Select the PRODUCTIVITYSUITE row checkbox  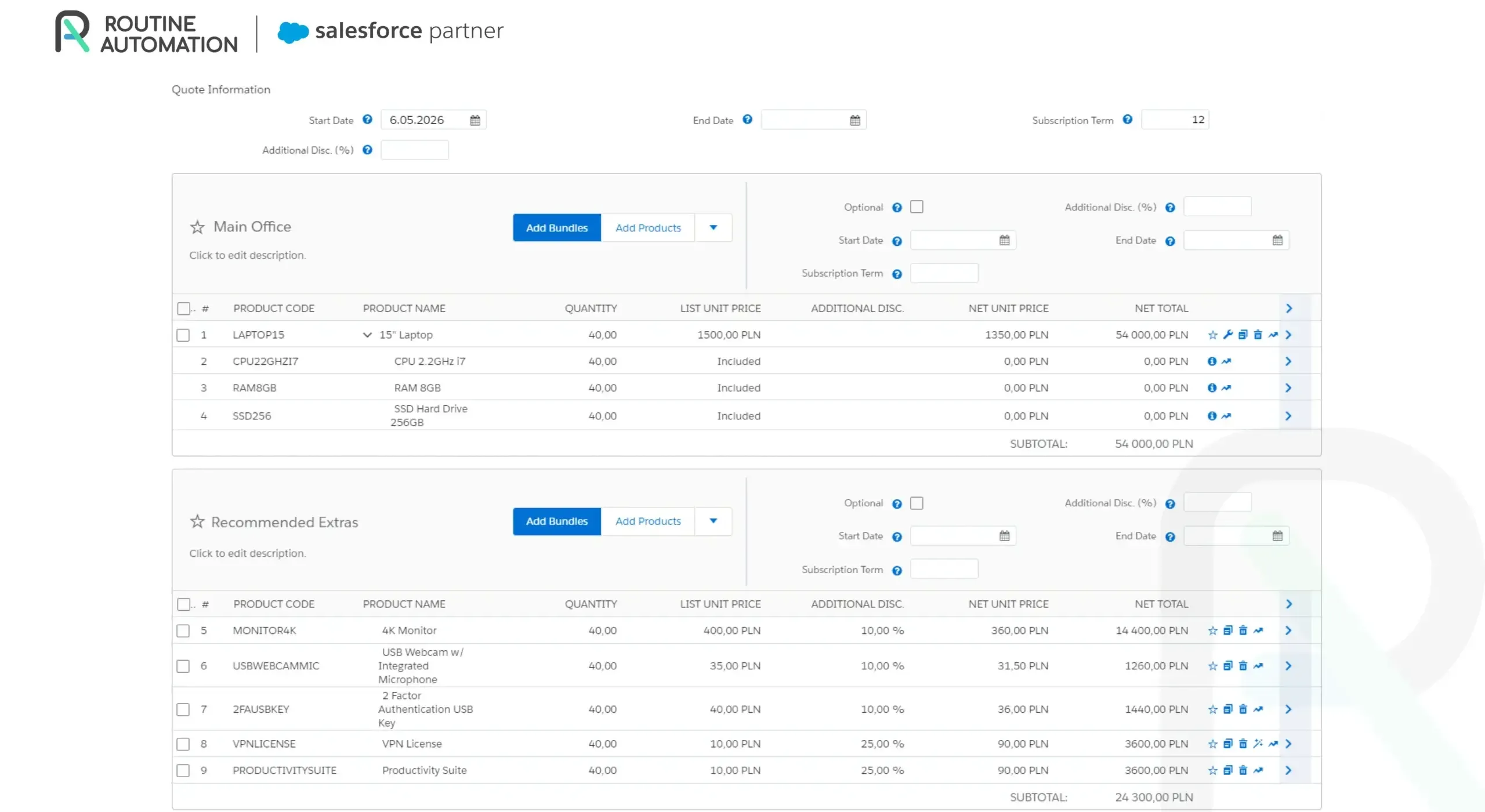tap(183, 771)
